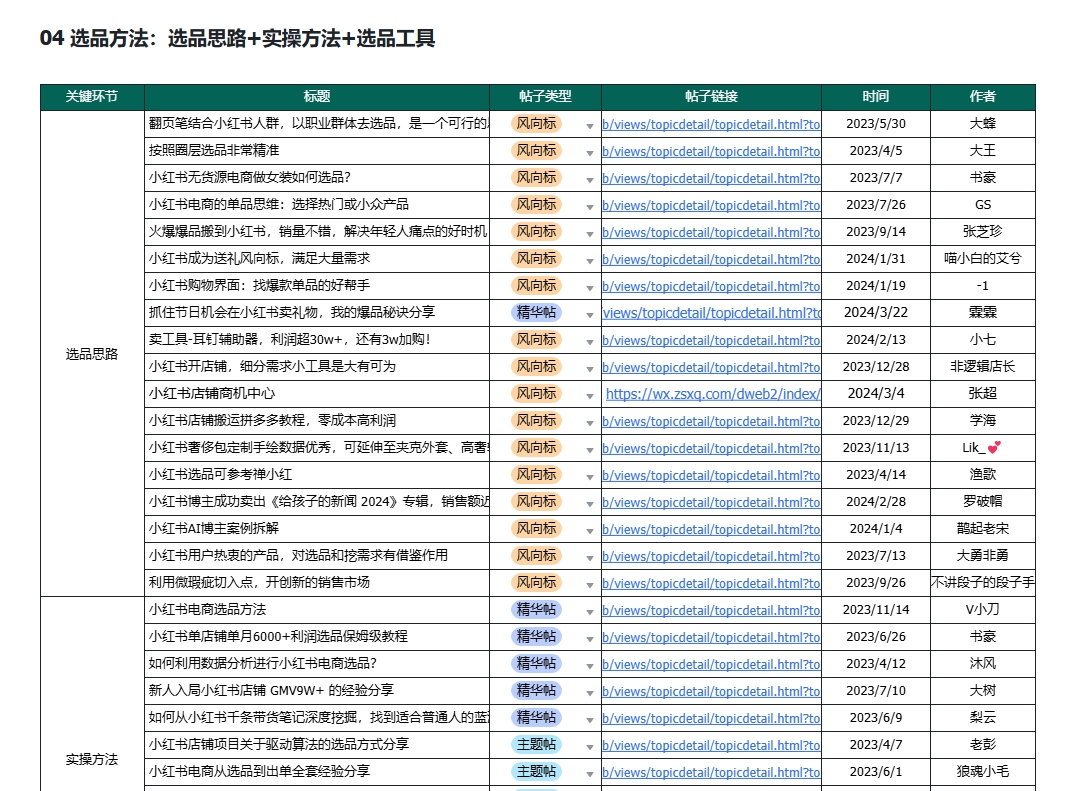Open the link in 翻页笔结合小红书人群 row
Image resolution: width=1070 pixels, height=791 pixels.
pyautogui.click(x=711, y=124)
